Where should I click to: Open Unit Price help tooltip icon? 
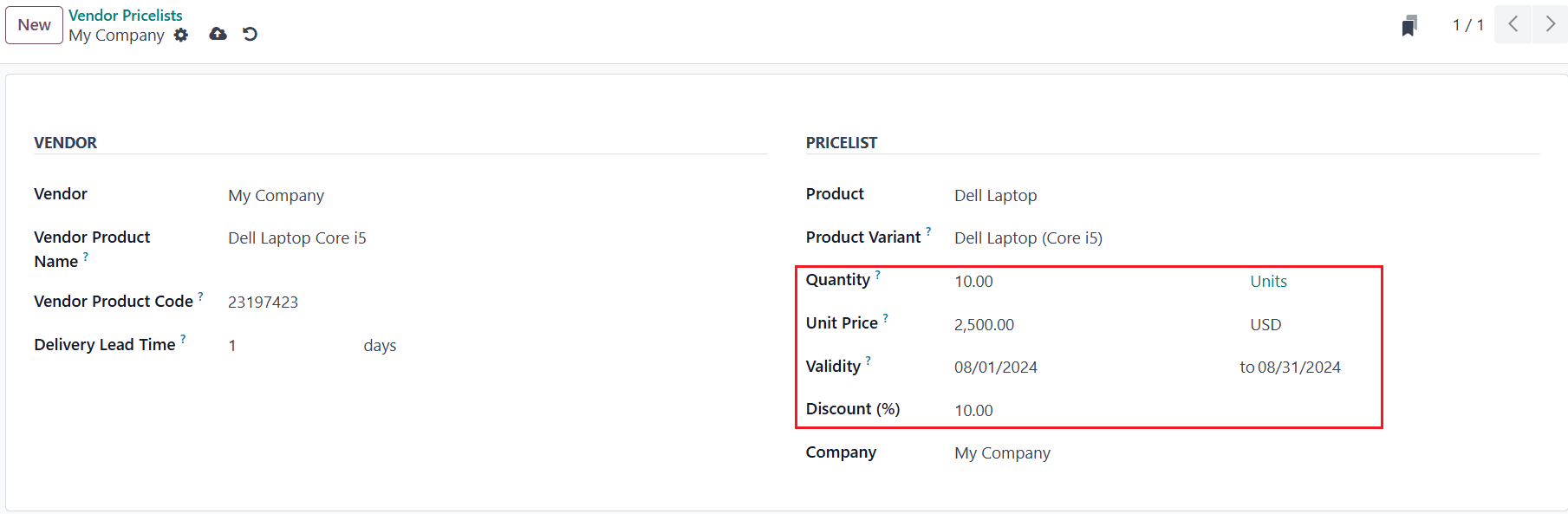tap(885, 318)
